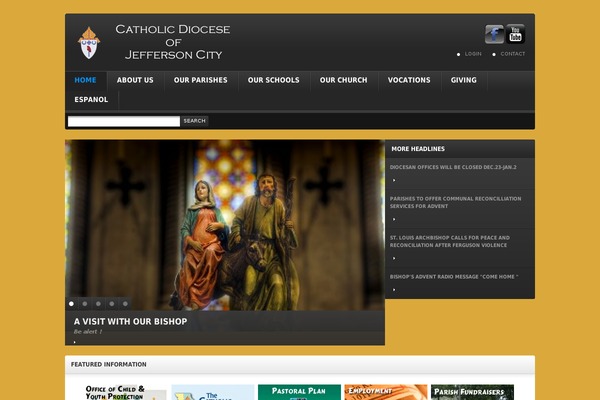Open 'St. Louis Archbishop calls for peace' headline
600x400 pixels.
tap(450, 242)
